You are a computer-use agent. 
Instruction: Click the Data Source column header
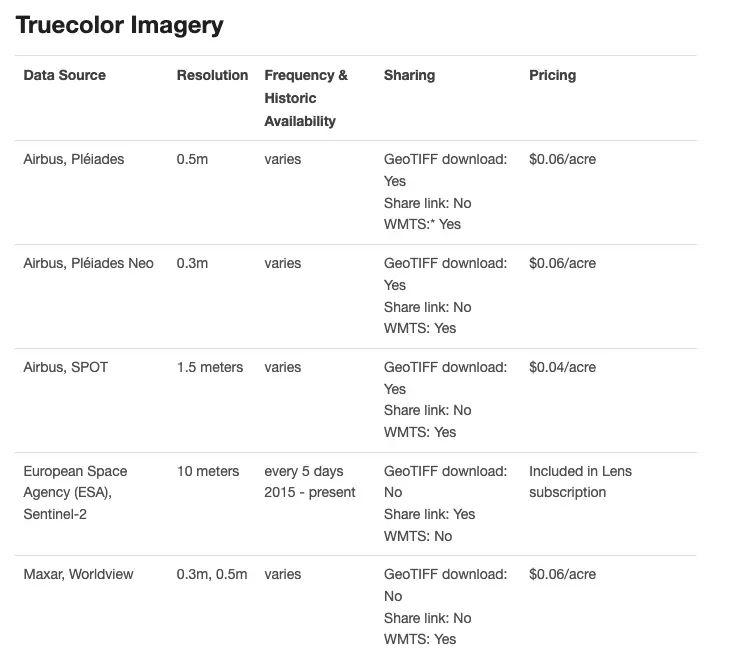(x=64, y=75)
